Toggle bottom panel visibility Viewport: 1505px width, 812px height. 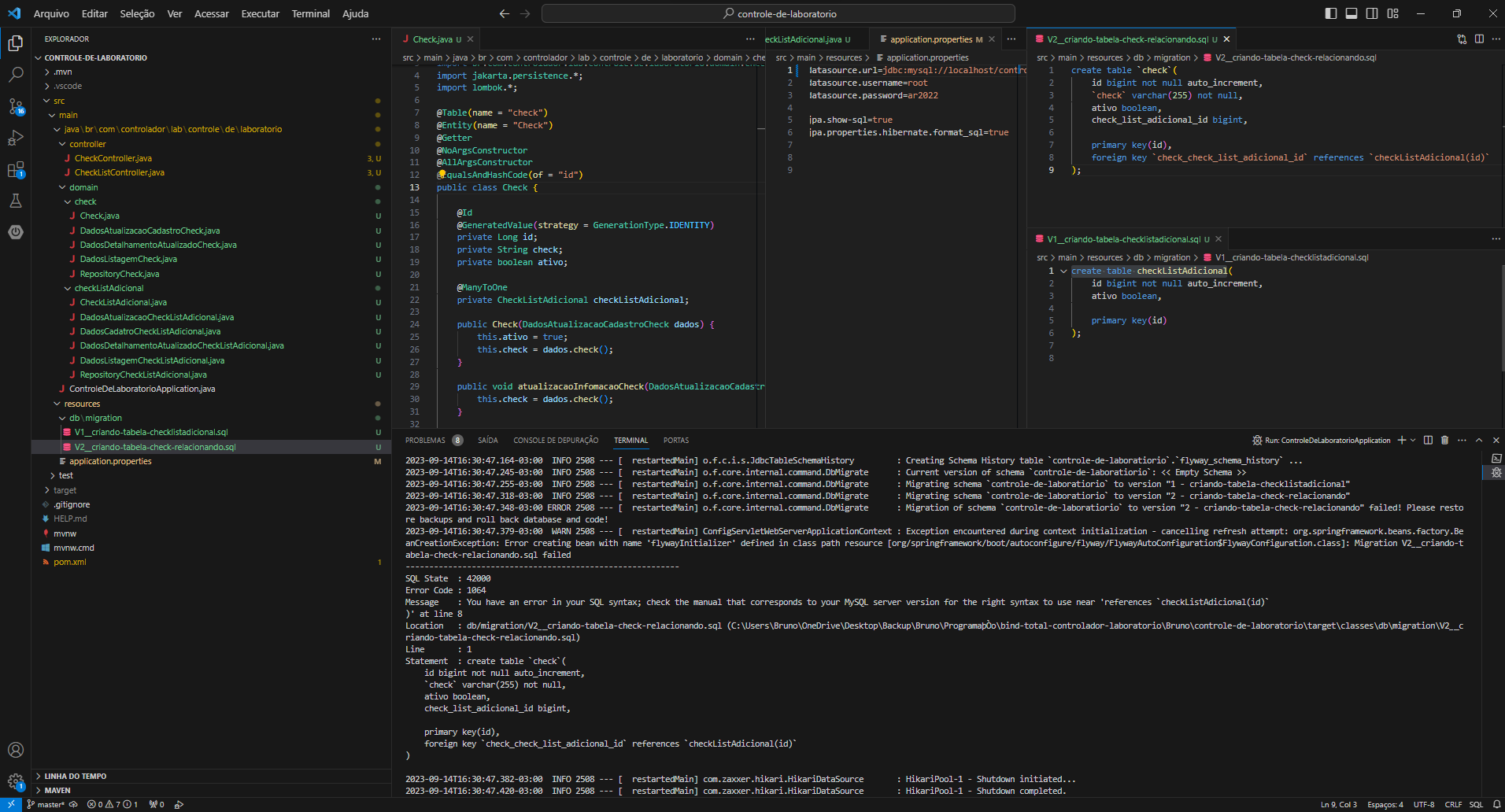(1352, 13)
